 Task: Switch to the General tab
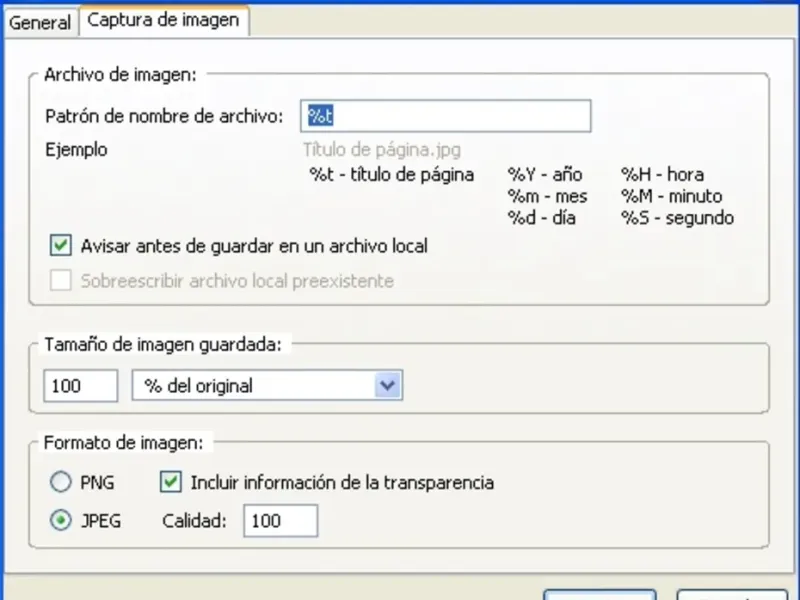[40, 22]
